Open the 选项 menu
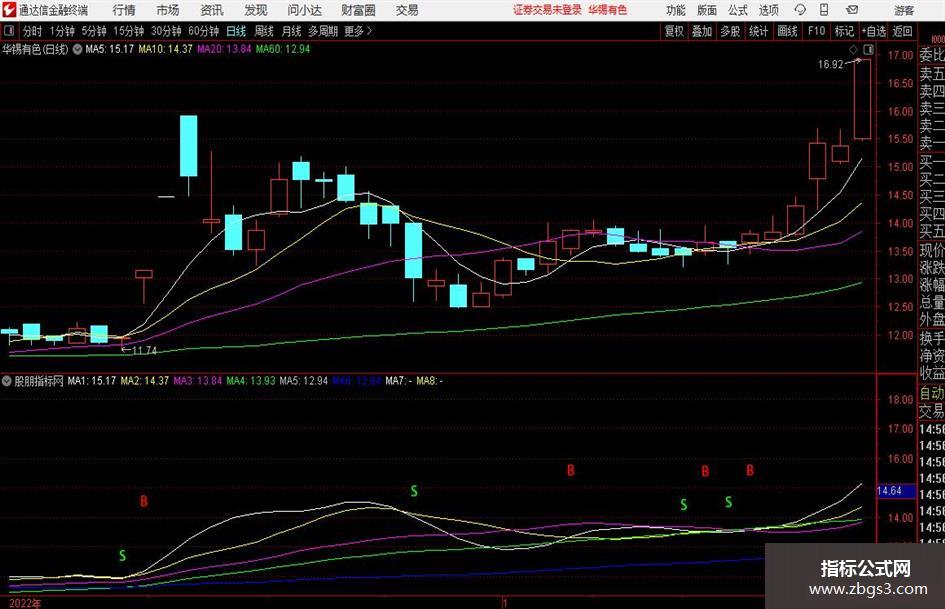Screen dimensions: 945x609 (x=768, y=10)
